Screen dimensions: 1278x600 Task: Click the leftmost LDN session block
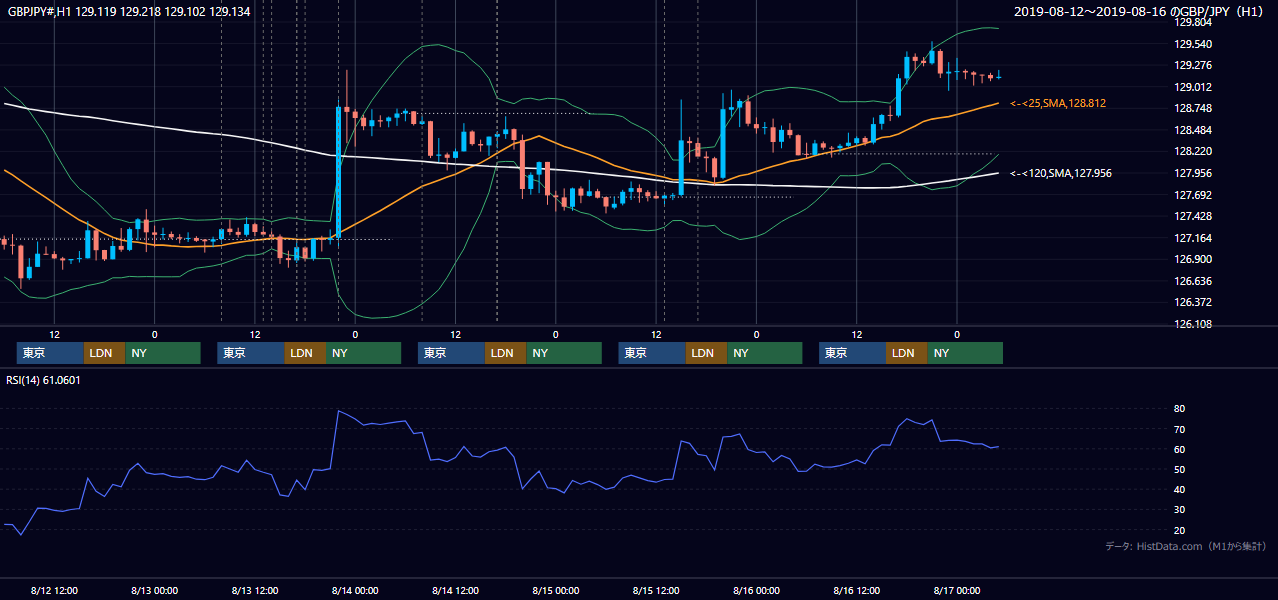(x=104, y=353)
